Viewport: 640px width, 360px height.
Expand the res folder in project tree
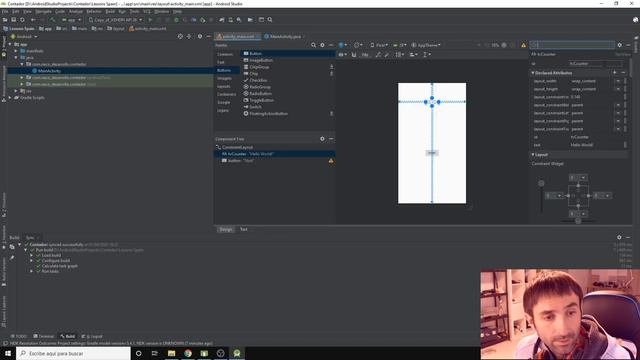coord(16,91)
